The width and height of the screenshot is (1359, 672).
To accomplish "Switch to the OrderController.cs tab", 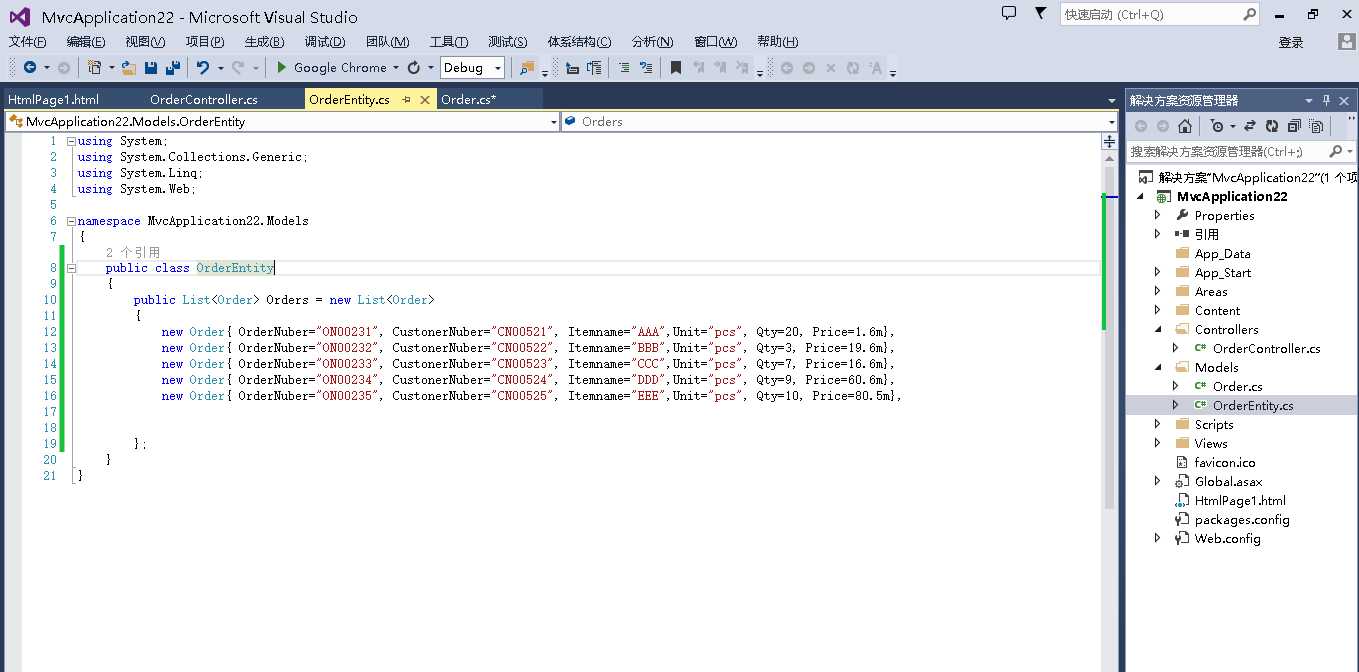I will tap(204, 99).
